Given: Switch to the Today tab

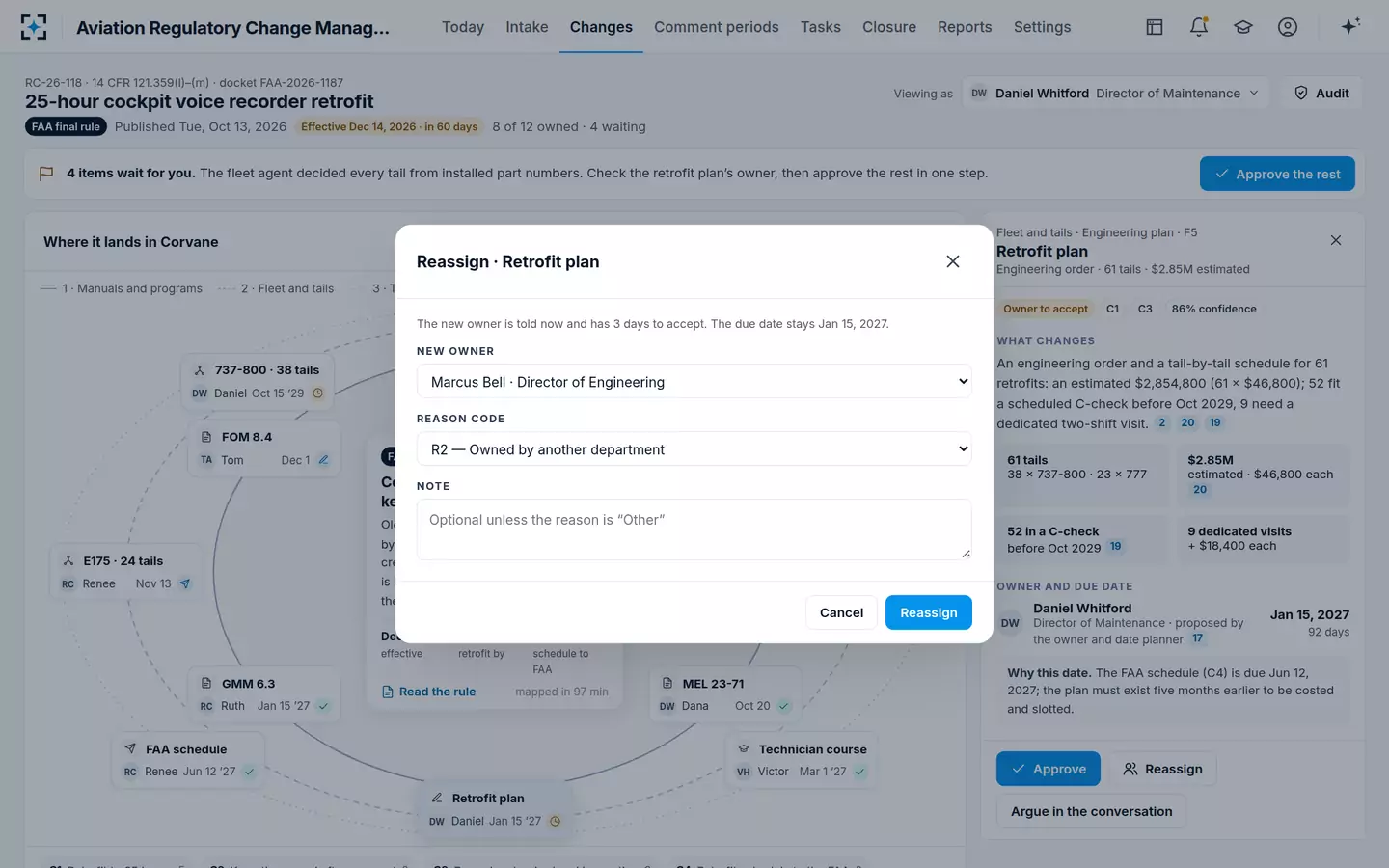Looking at the screenshot, I should pyautogui.click(x=463, y=27).
